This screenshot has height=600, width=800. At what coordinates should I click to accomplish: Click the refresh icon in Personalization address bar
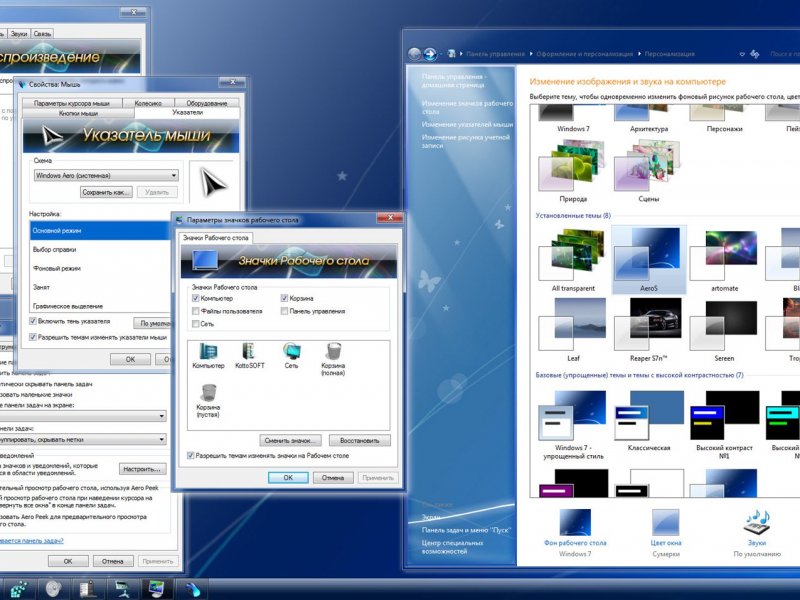(755, 54)
